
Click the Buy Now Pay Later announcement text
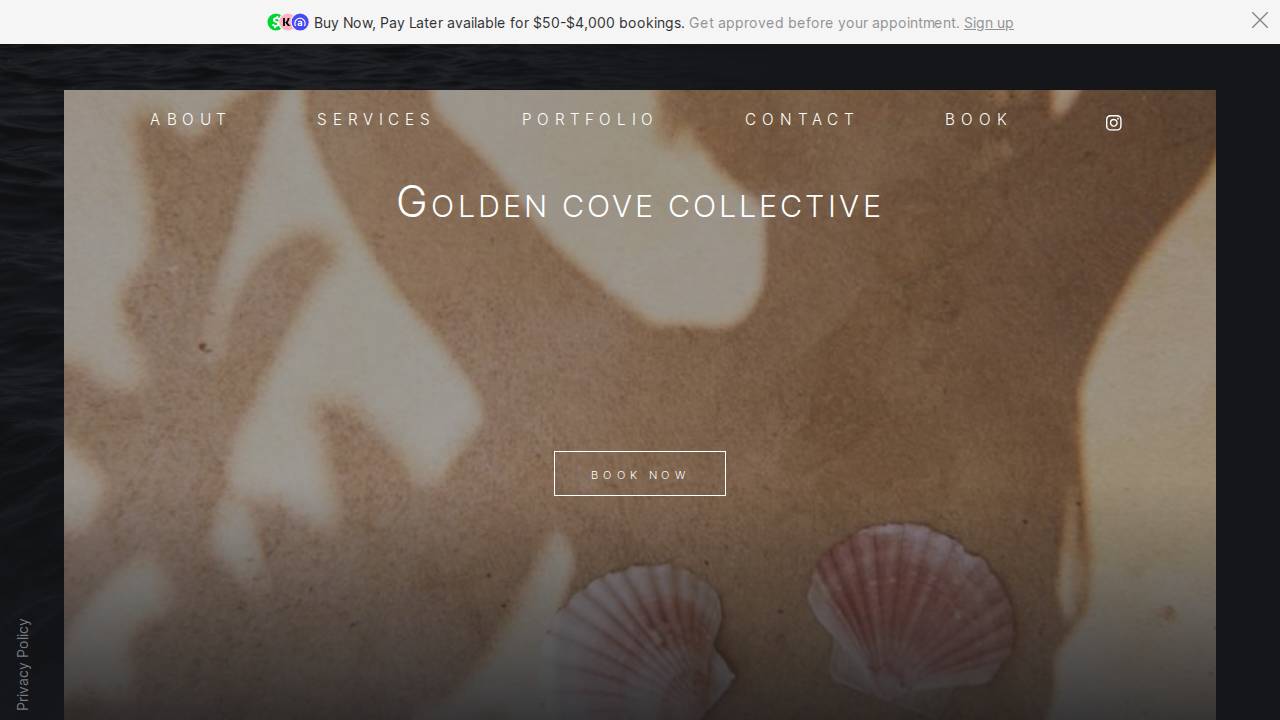(500, 22)
